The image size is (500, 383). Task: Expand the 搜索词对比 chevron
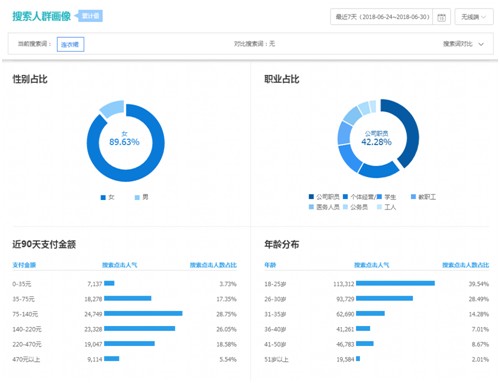(x=481, y=44)
